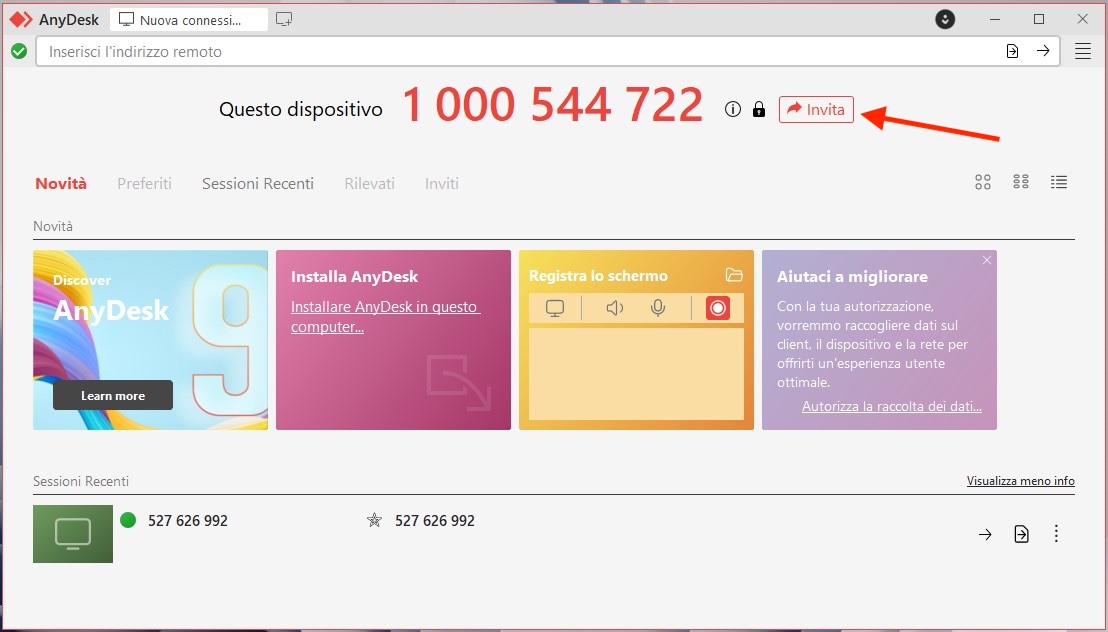This screenshot has width=1108, height=632.
Task: Click the 527 626 992 session thumbnail
Action: 73,534
